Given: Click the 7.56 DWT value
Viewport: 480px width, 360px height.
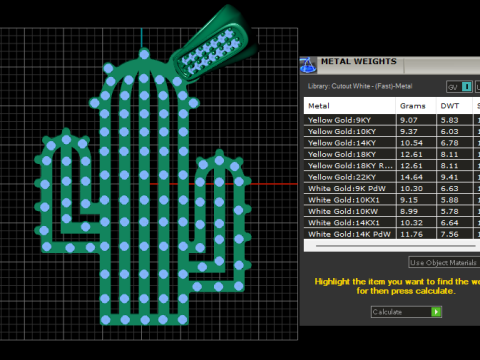Looking at the screenshot, I should coord(449,234).
